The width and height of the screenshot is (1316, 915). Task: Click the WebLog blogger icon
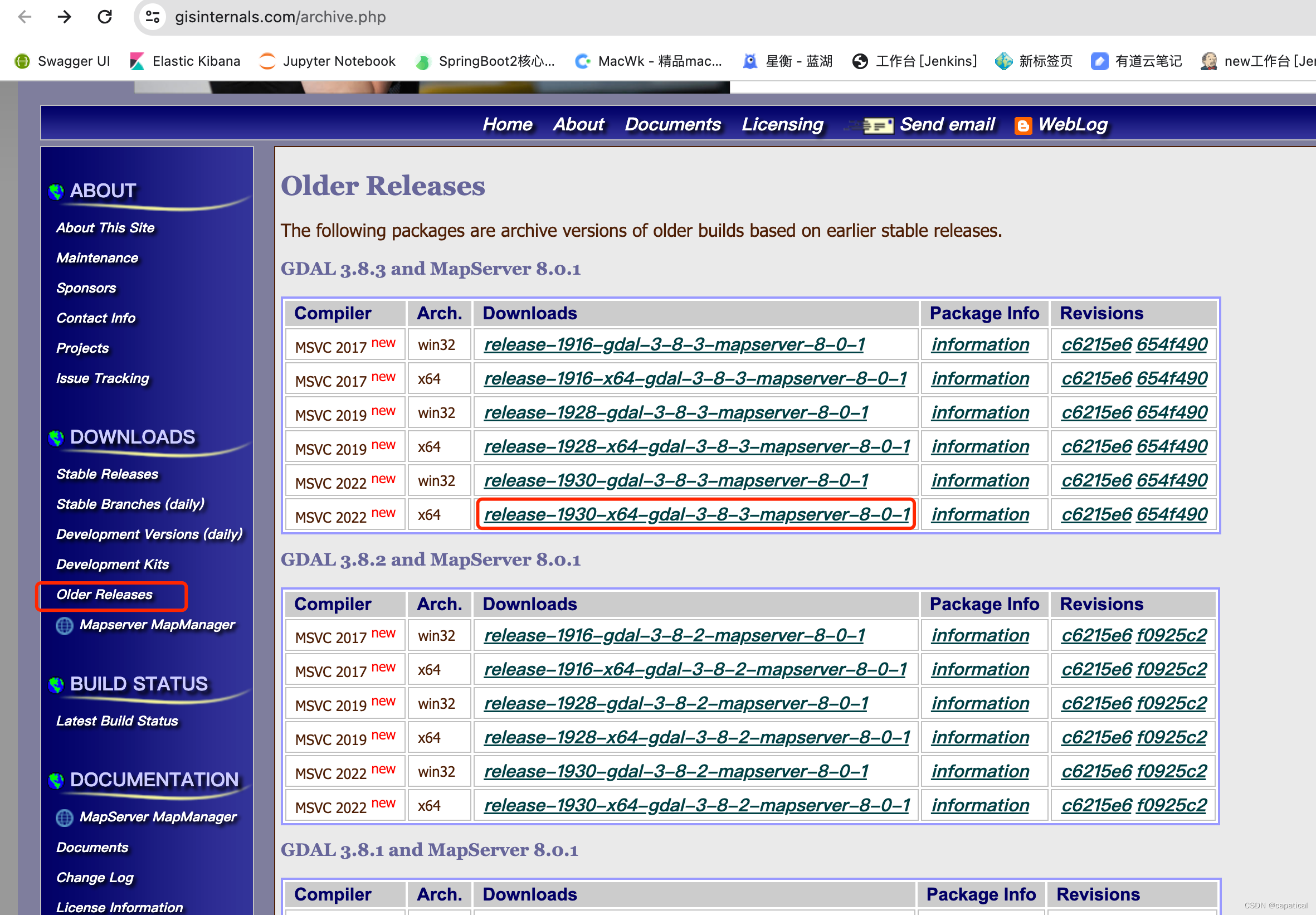tap(1022, 125)
